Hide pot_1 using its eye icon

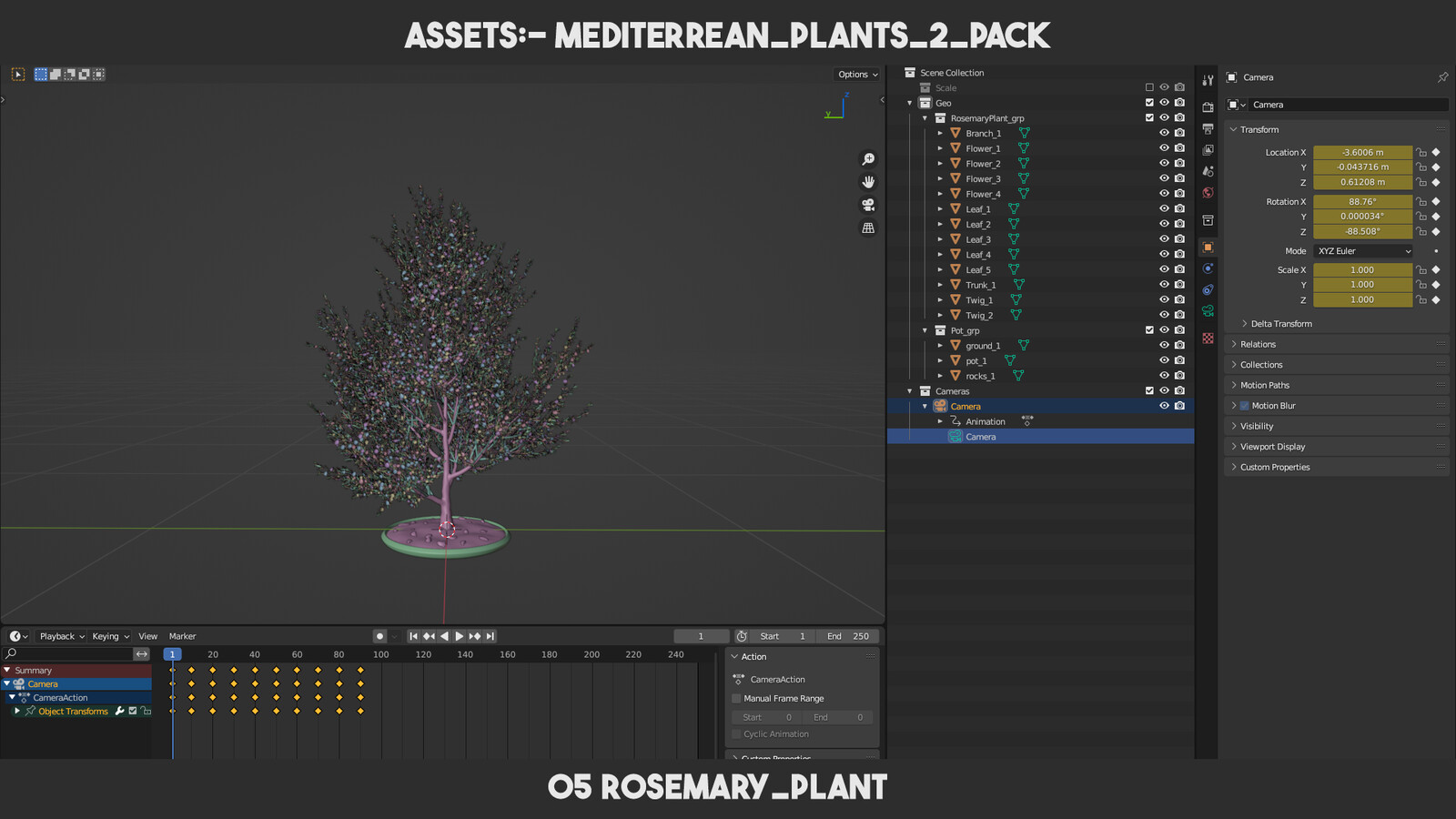coord(1164,360)
